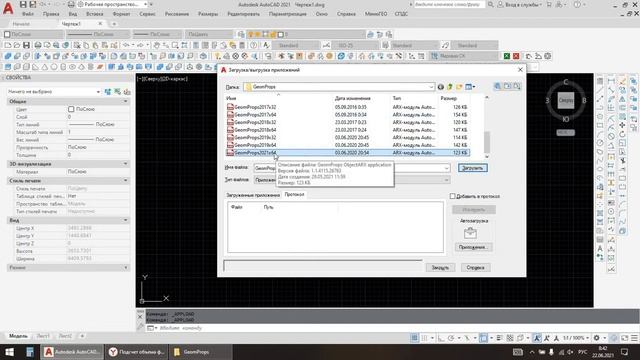Open the Help question mark icon in toolbar
Viewport: 640px width, 360px height.
(x=253, y=45)
